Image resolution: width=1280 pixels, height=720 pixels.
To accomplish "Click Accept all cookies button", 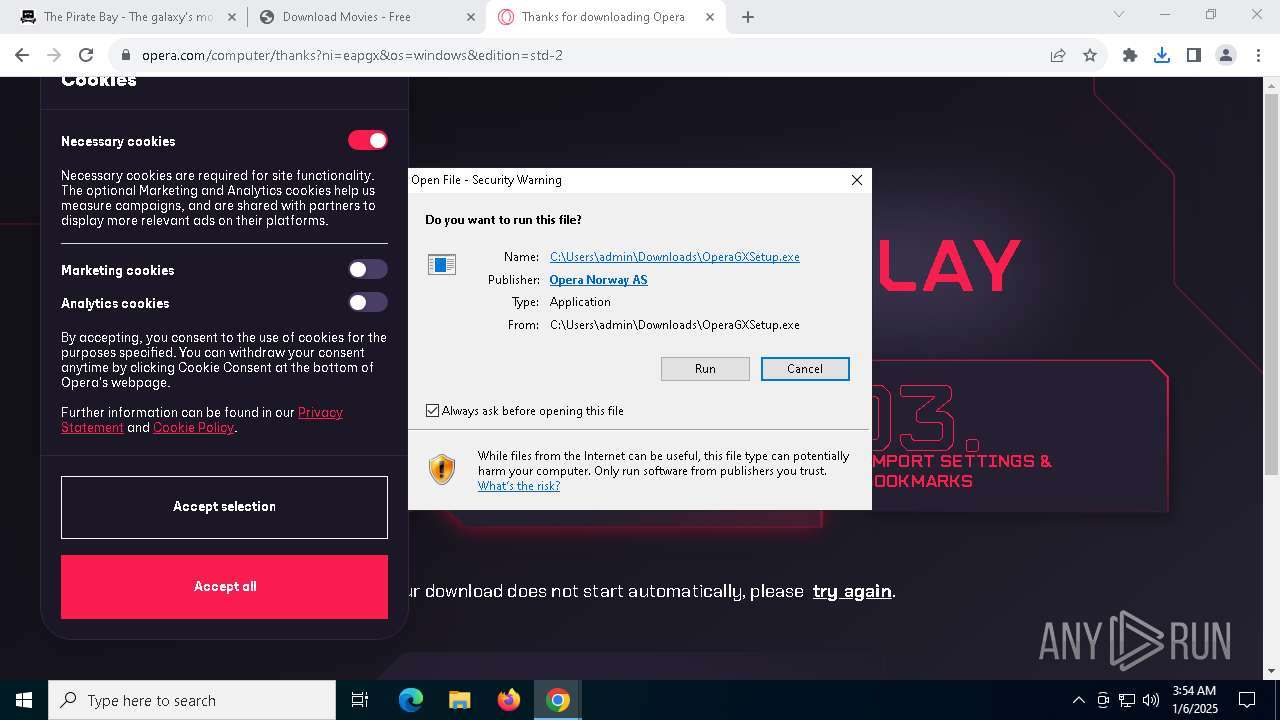I will 224,587.
